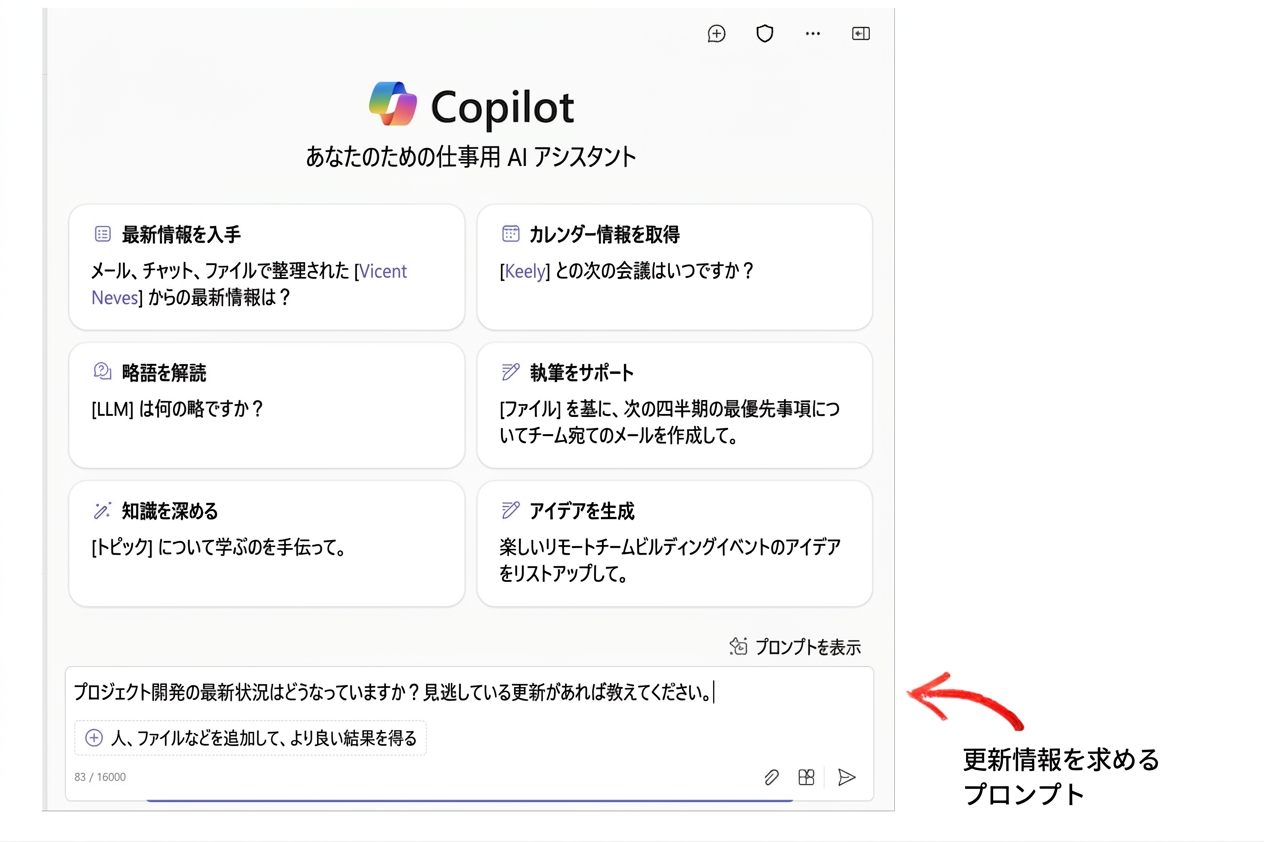Click the [Keely] placeholder in calendar card
The image size is (1264, 842).
[x=525, y=271]
